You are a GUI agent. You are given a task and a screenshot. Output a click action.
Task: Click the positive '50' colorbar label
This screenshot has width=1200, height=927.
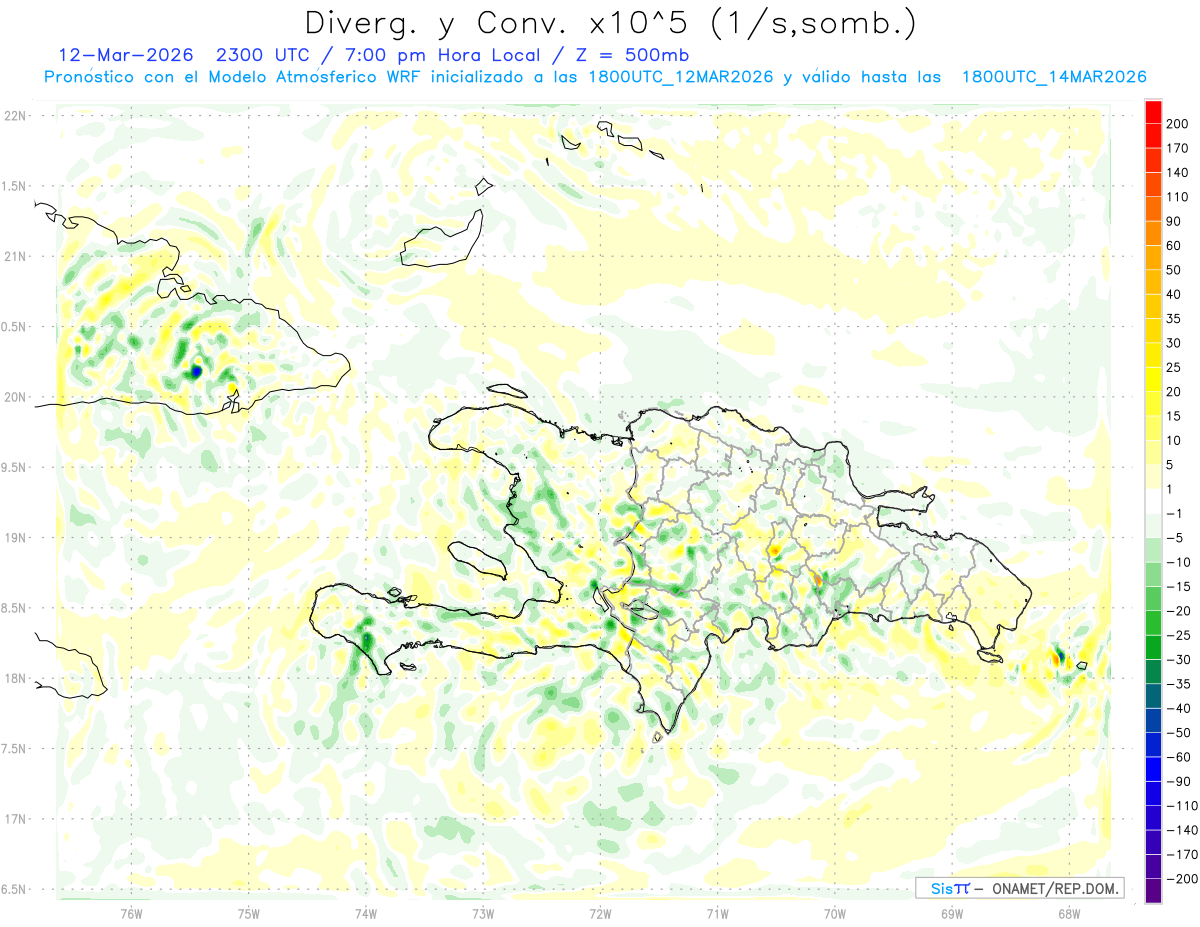1174,270
